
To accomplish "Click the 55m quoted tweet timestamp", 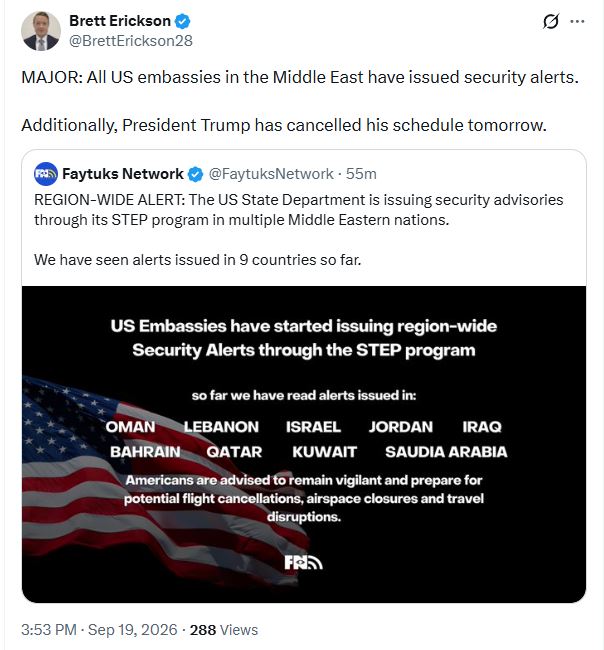I will pyautogui.click(x=361, y=174).
